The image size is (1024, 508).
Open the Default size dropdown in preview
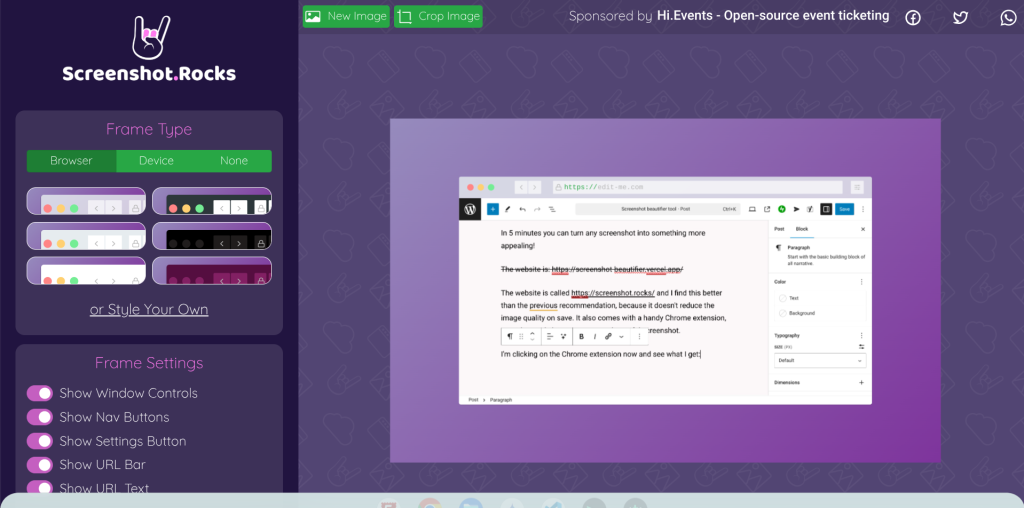821,360
